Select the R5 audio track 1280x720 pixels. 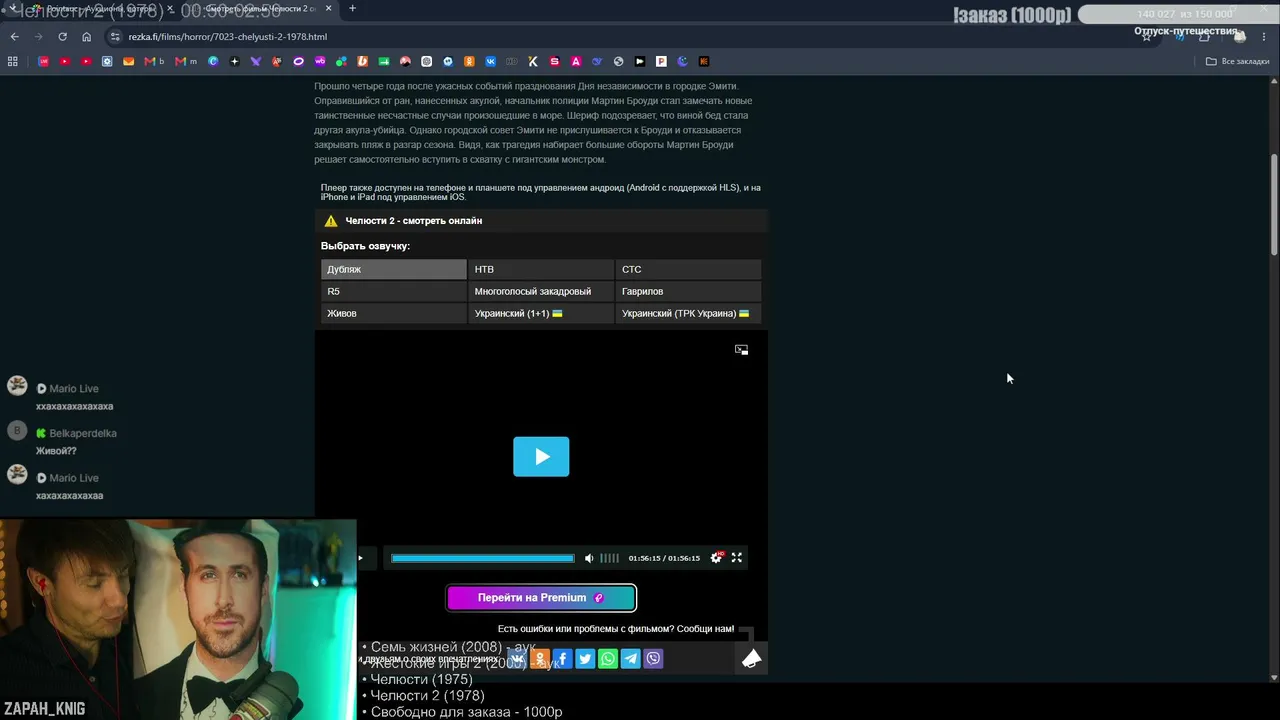(394, 291)
